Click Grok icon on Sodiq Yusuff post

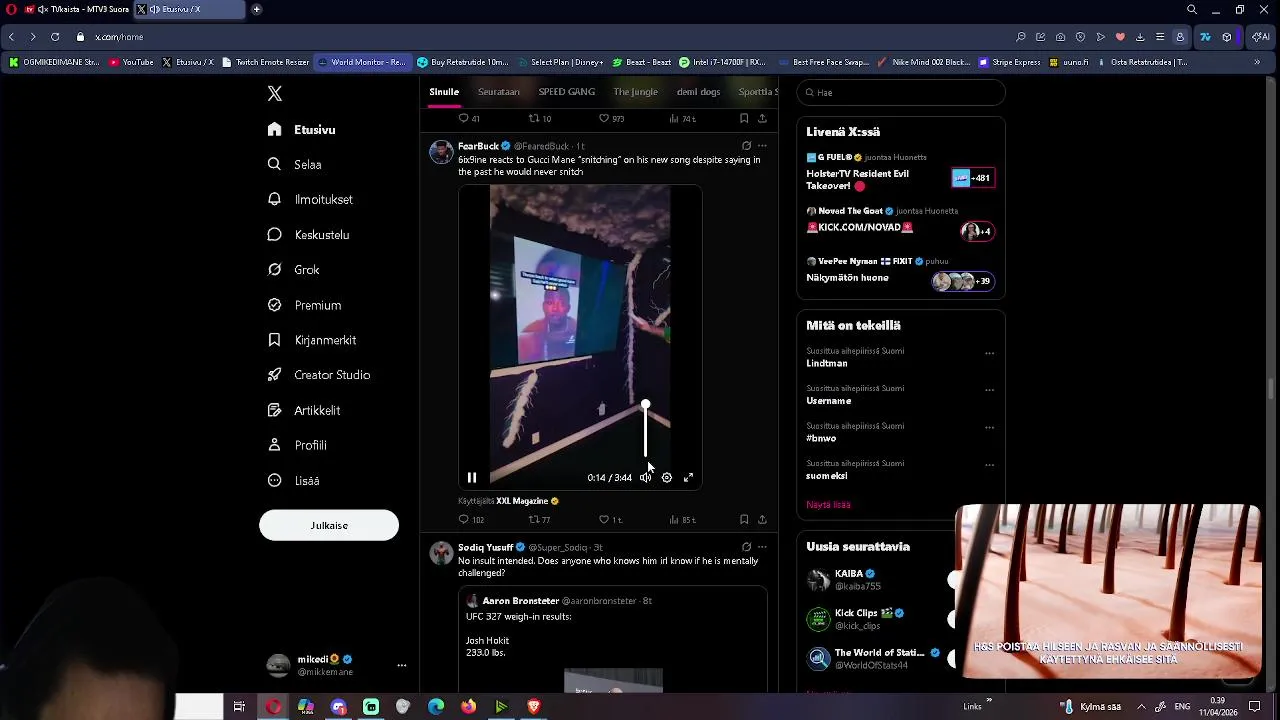point(746,547)
